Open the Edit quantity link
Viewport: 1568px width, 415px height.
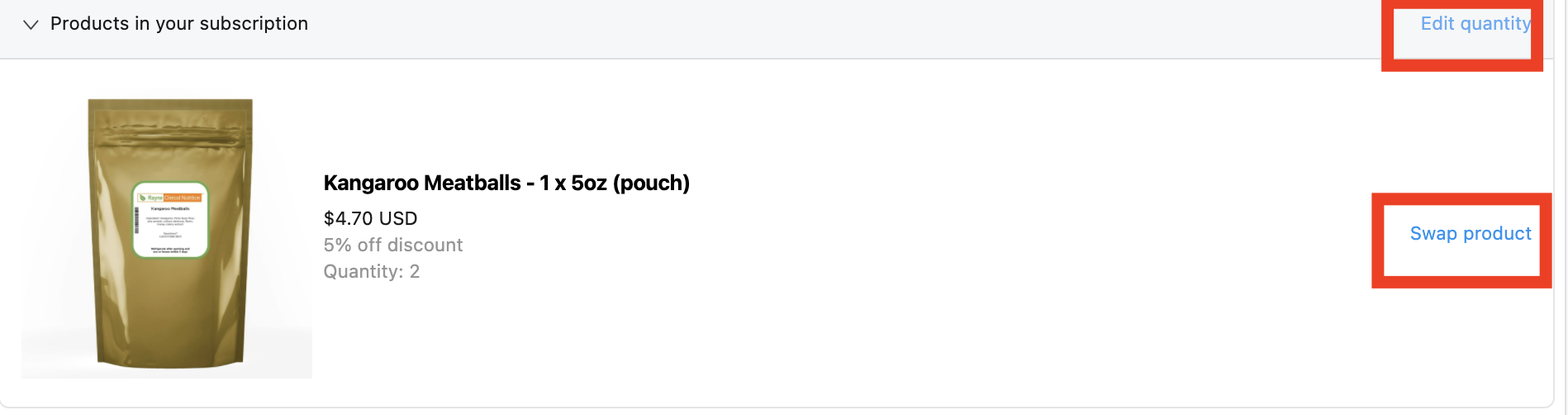(1475, 24)
